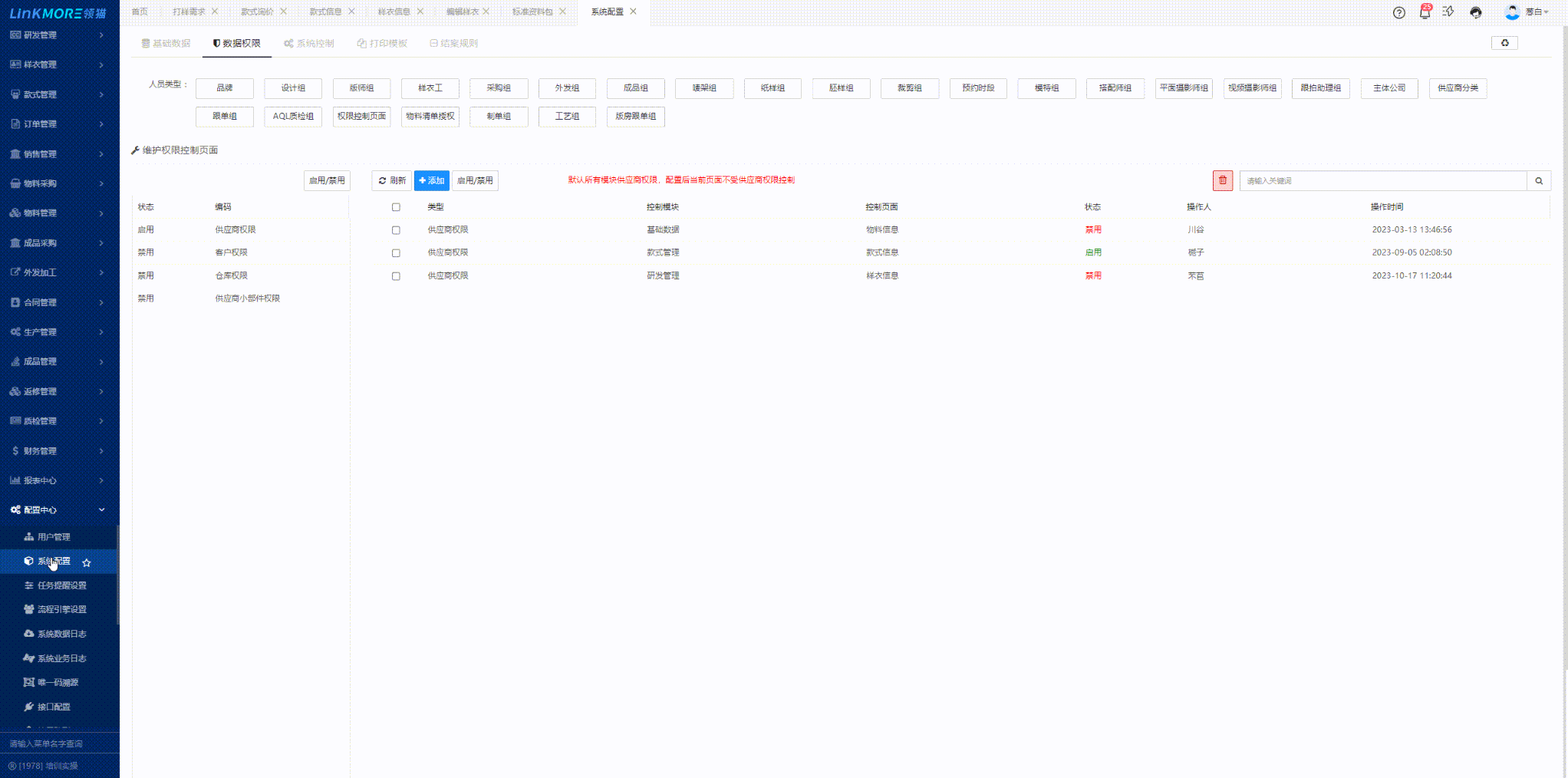
Task: Open the customer service headset icon
Action: point(1475,12)
